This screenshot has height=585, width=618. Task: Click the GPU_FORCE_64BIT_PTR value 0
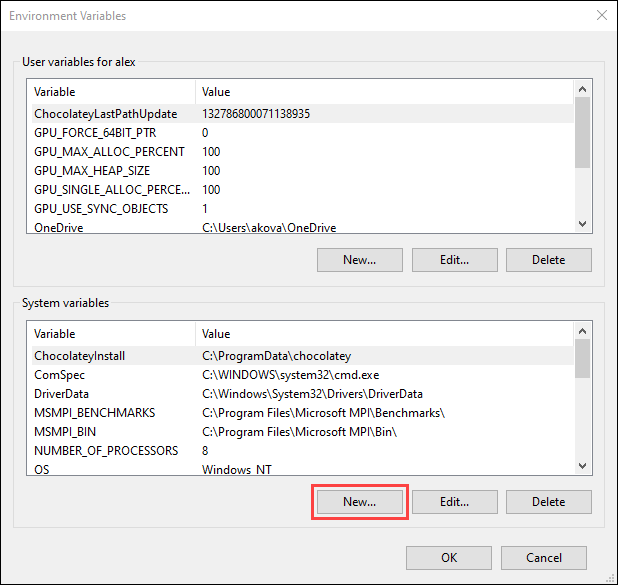205,133
